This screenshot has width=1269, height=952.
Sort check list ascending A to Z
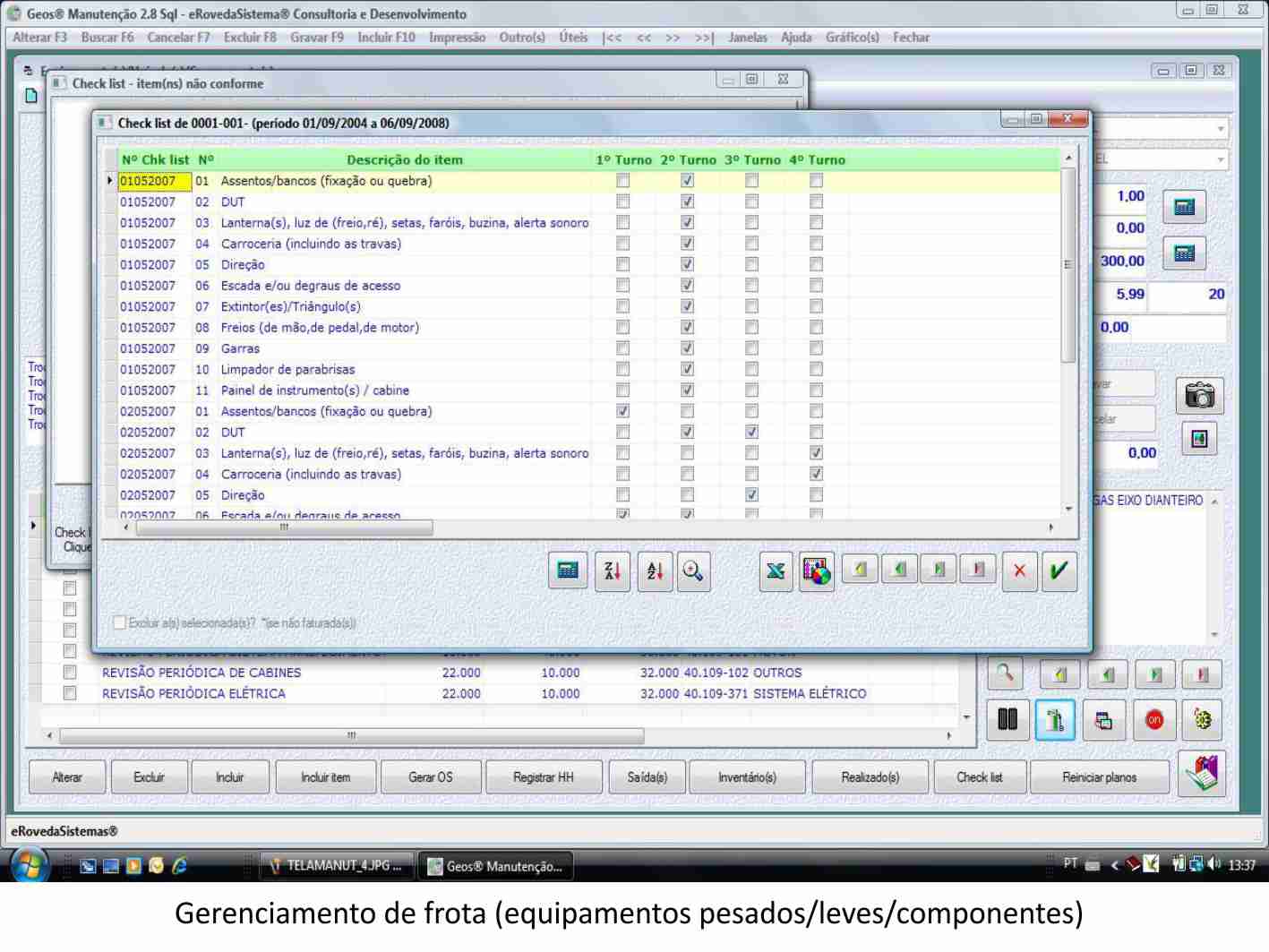coord(655,570)
